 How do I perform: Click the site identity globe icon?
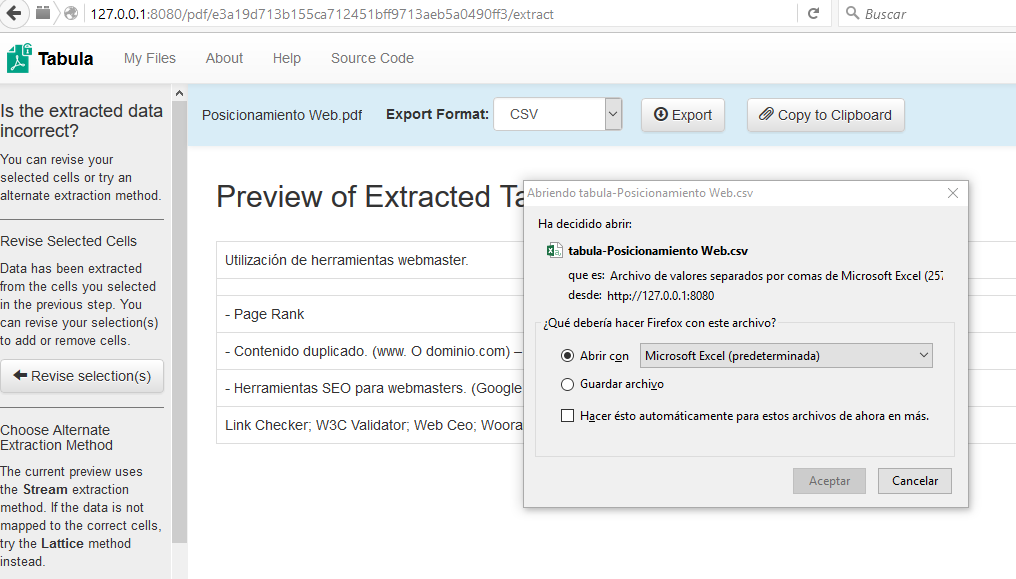coord(71,14)
